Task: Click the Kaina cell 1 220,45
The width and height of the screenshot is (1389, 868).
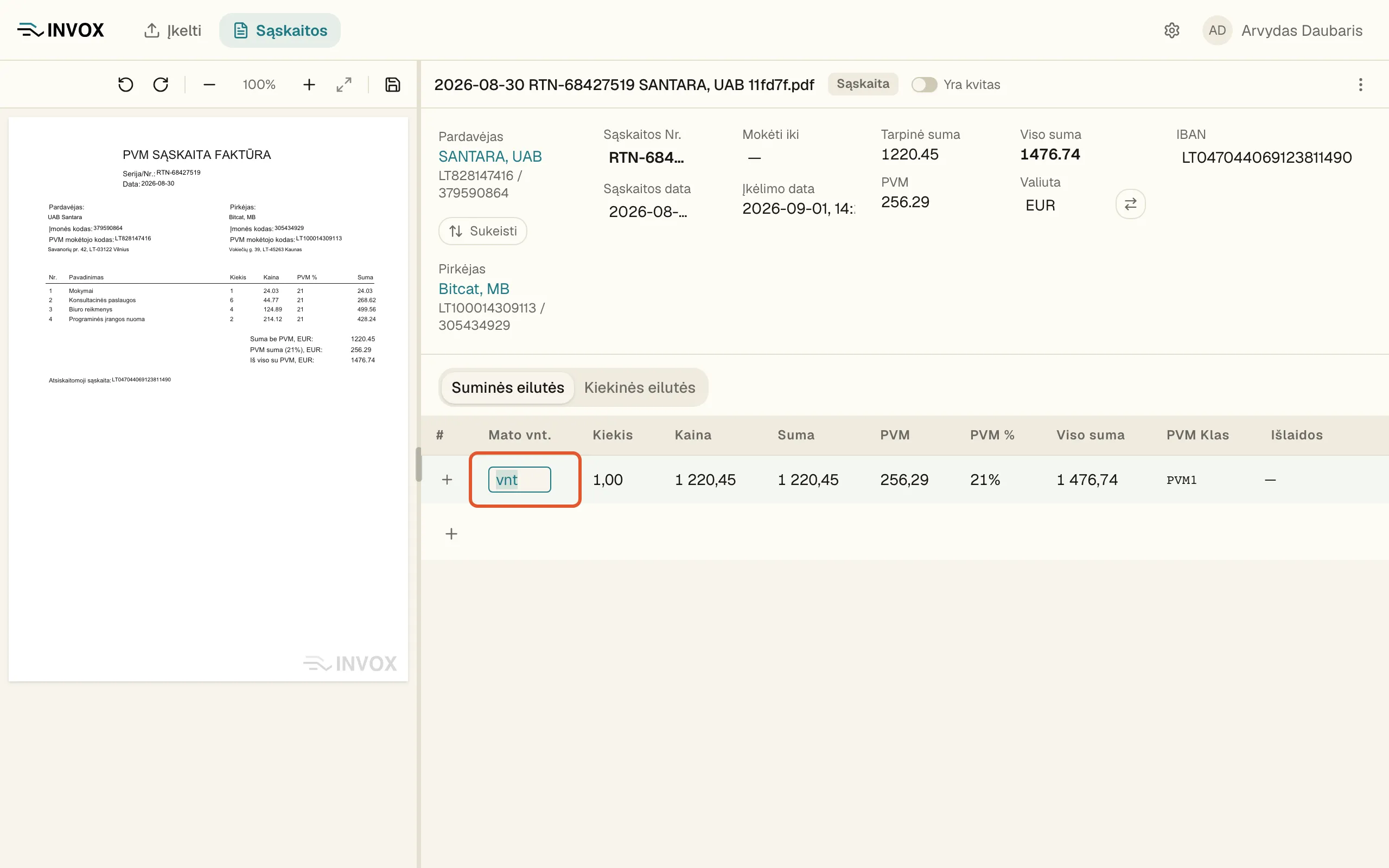Action: point(705,480)
